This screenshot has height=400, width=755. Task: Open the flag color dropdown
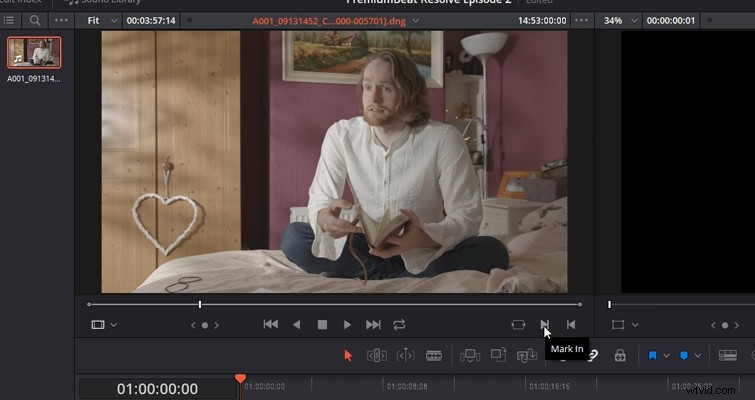click(666, 356)
